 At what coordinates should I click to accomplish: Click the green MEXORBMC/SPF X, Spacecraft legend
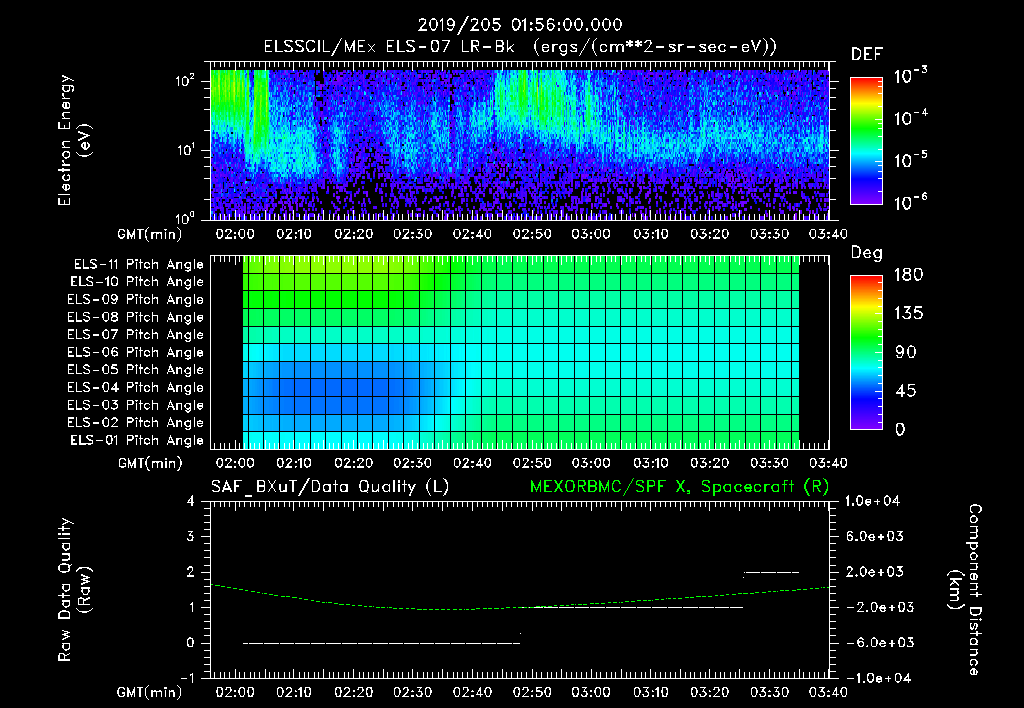point(679,487)
